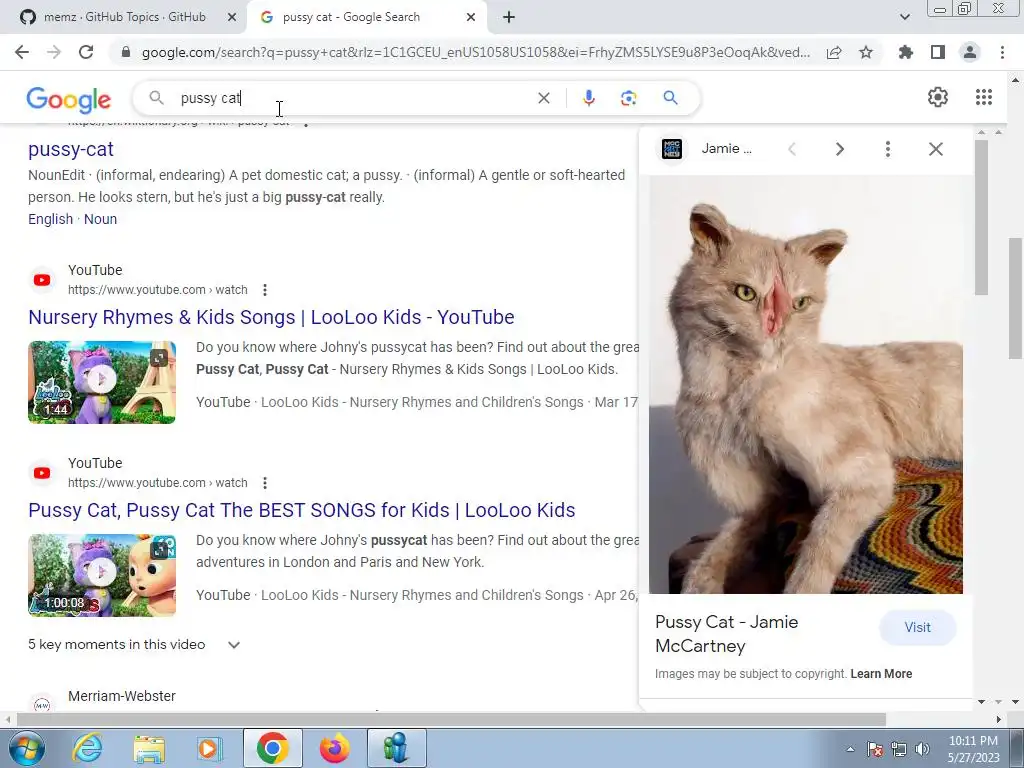1024x768 pixels.
Task: Open Google quick settings gear
Action: [938, 97]
